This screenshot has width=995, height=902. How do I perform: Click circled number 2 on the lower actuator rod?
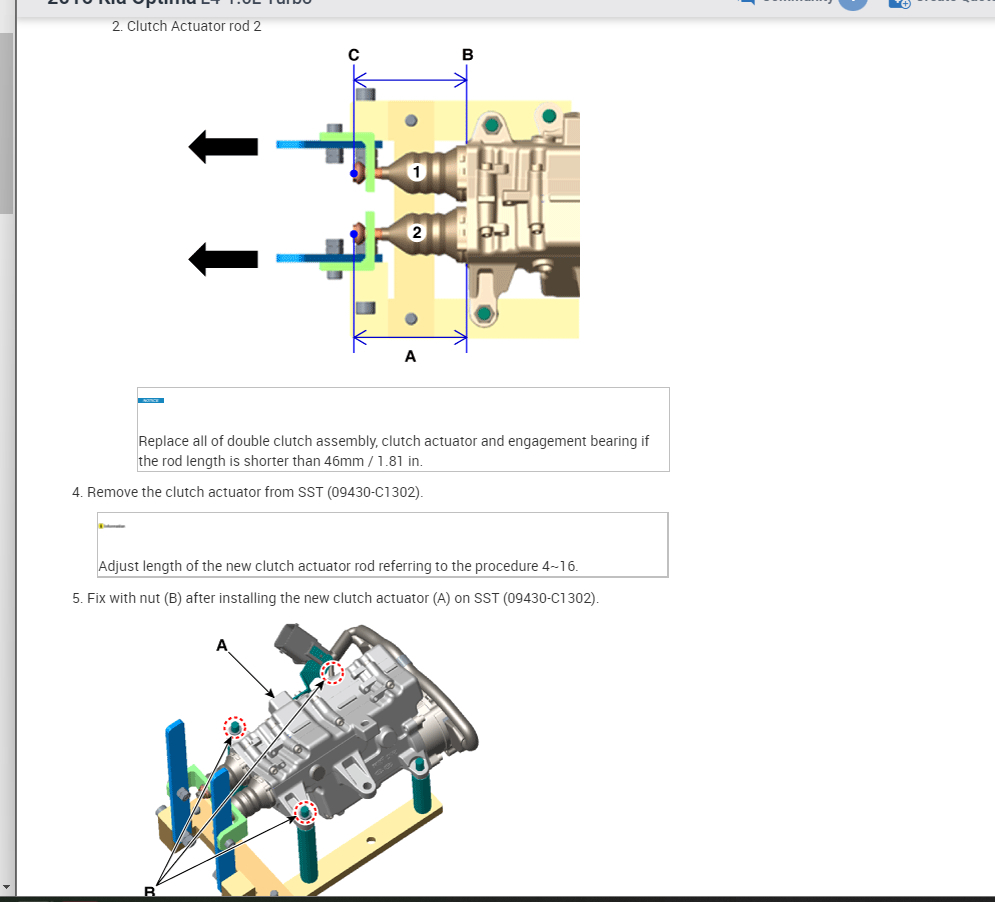coord(416,232)
